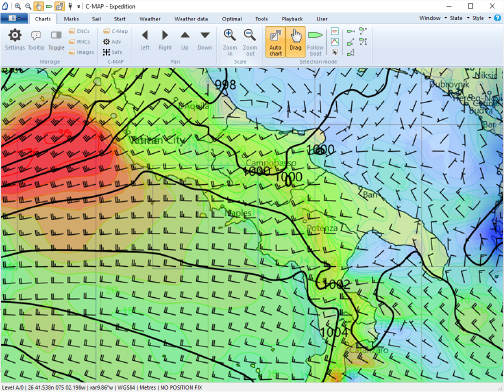Switch to Playback tab

tap(292, 19)
